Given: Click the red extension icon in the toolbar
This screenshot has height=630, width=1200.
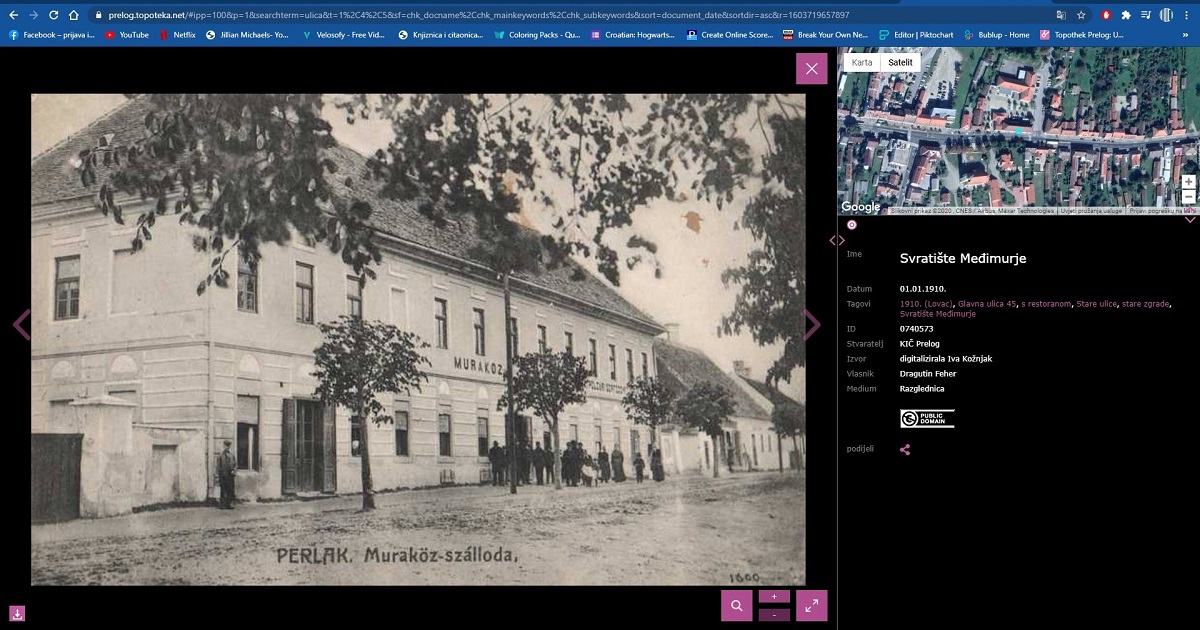Looking at the screenshot, I should 1106,15.
